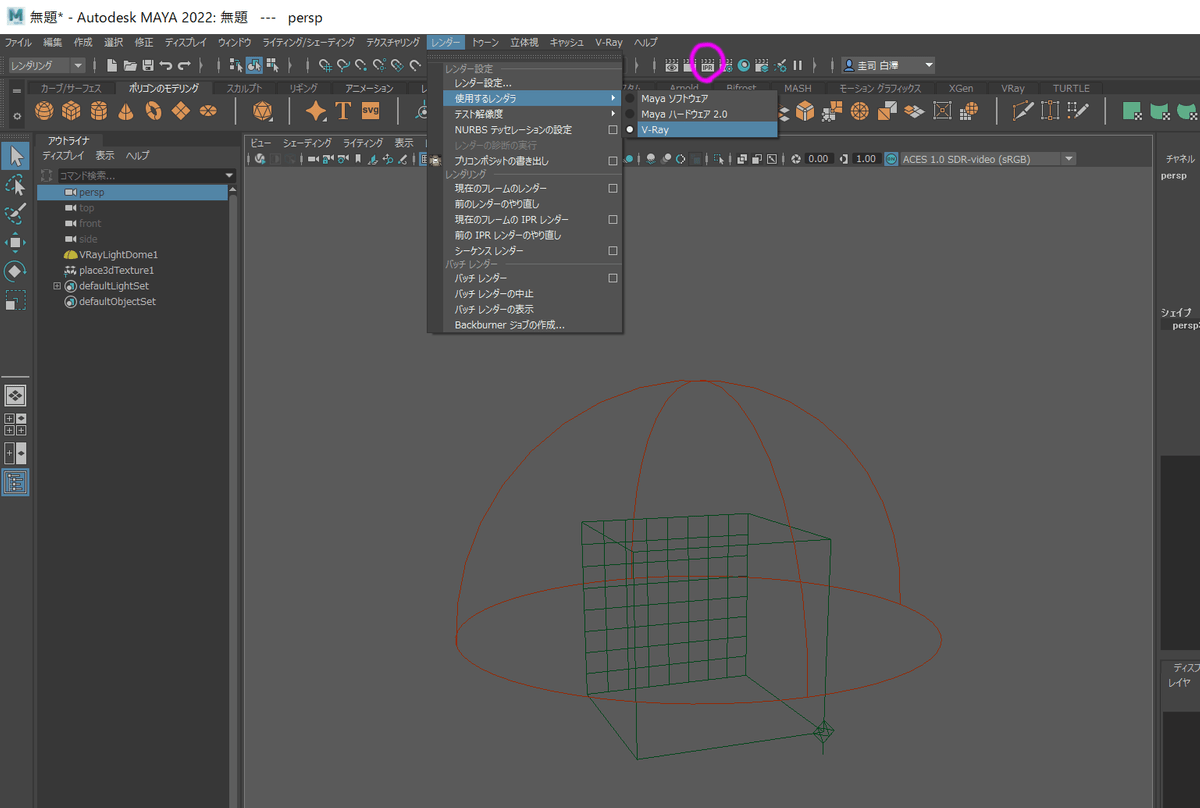
Task: Open option box for プリコンポジットの書き出し
Action: click(613, 160)
